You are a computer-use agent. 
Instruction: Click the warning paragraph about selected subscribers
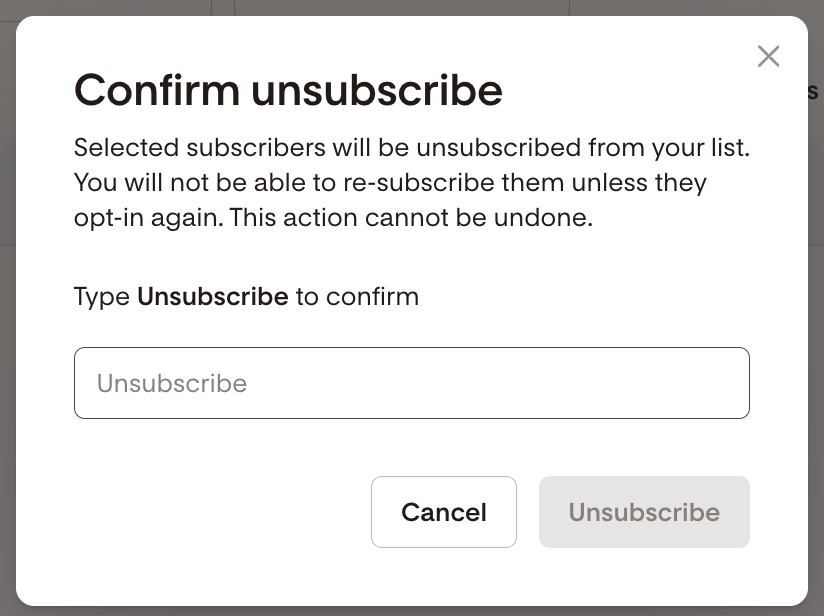tap(411, 183)
